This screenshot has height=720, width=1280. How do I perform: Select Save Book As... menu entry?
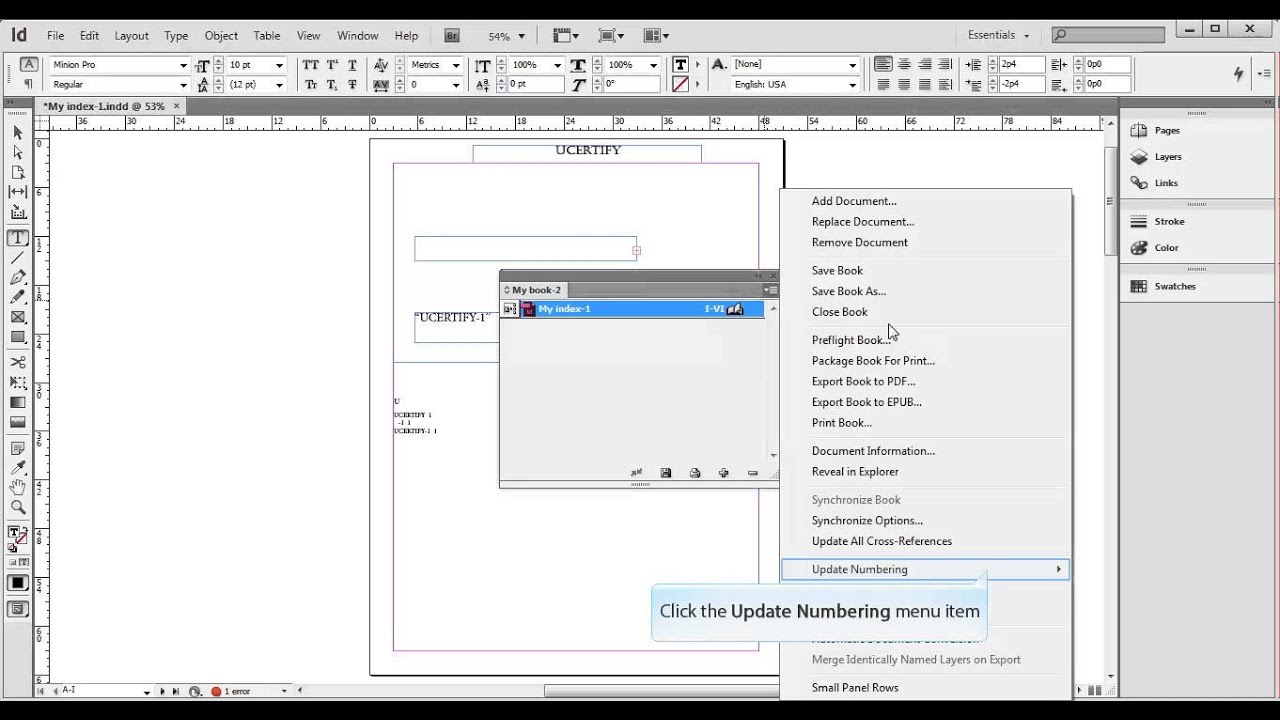point(848,291)
